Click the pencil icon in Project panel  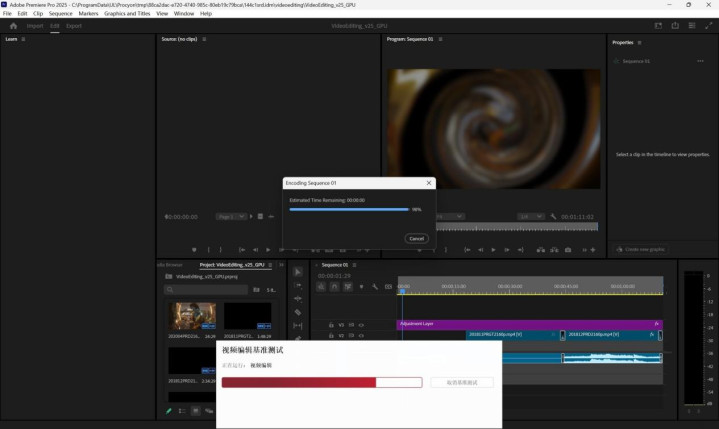pyautogui.click(x=169, y=410)
